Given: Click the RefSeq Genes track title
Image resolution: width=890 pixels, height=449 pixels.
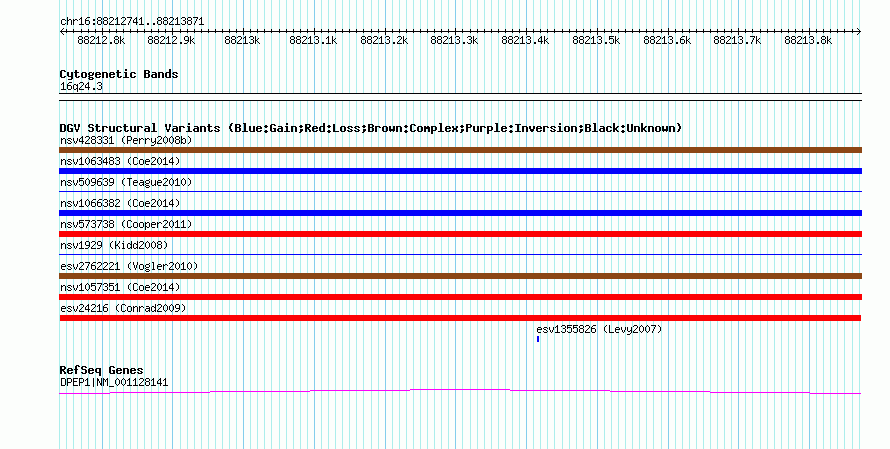Looking at the screenshot, I should coord(101,370).
